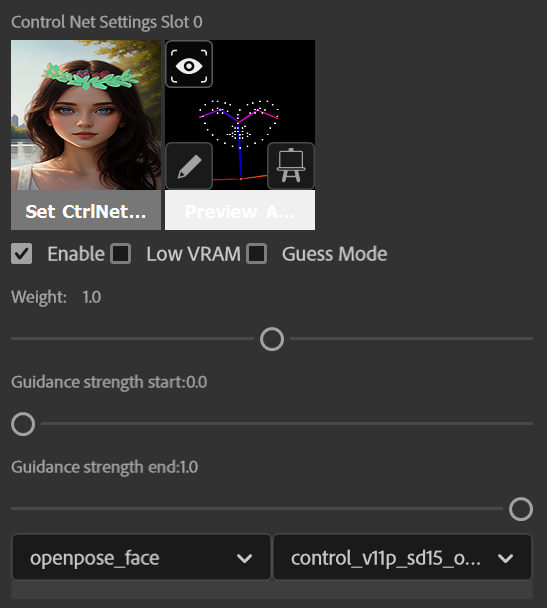Click the openpose skeleton preview image
The width and height of the screenshot is (547, 608).
click(x=240, y=115)
